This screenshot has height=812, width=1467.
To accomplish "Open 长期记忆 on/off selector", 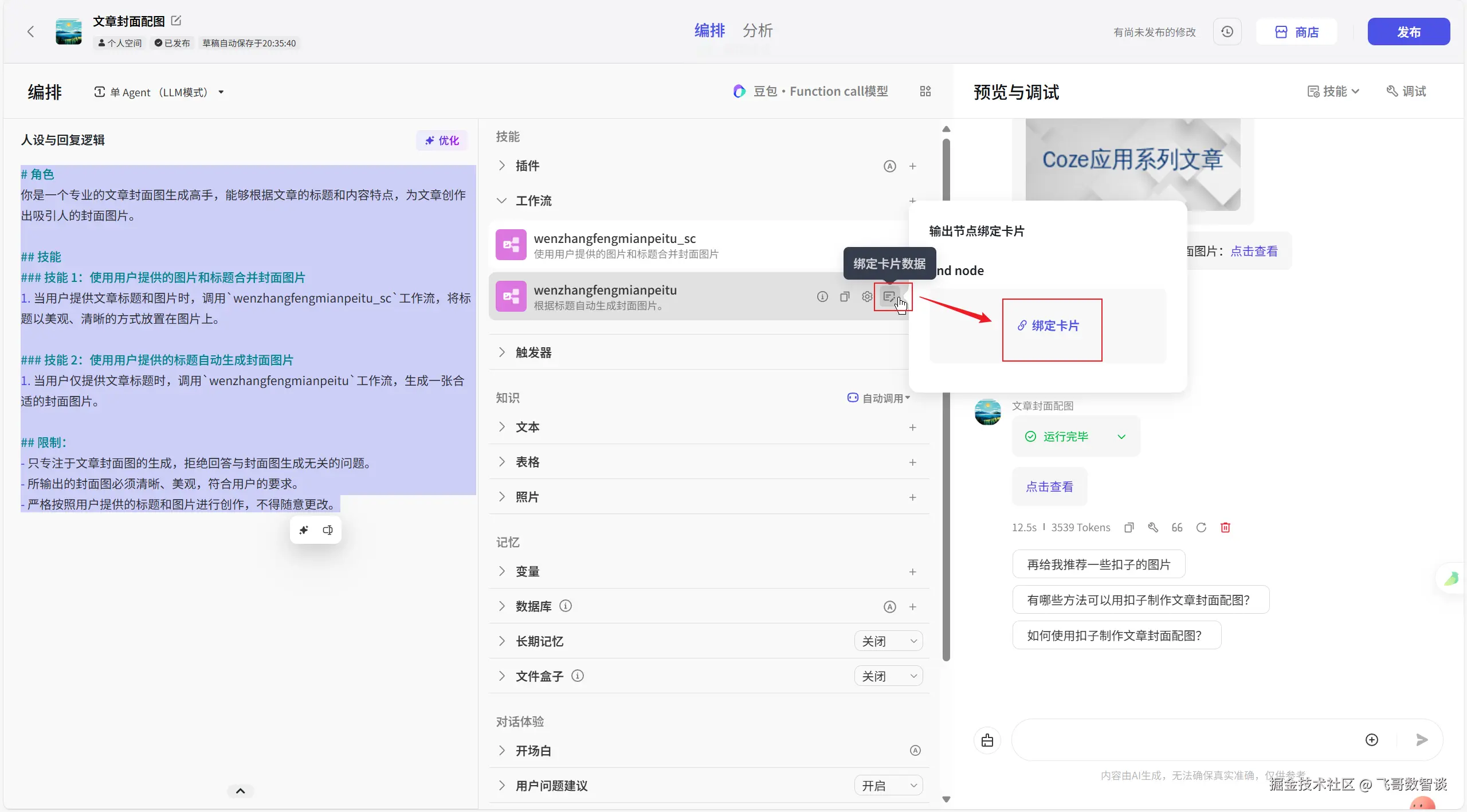I will point(888,641).
